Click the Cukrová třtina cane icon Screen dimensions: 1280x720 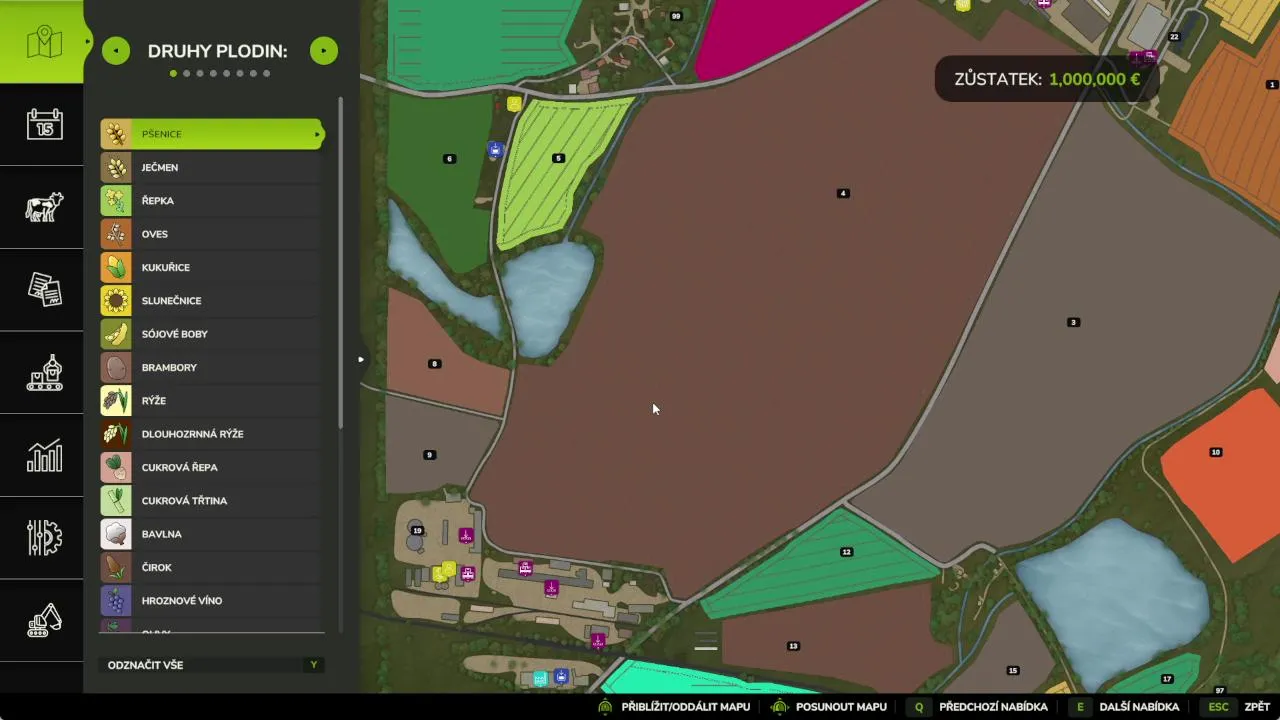click(x=116, y=500)
